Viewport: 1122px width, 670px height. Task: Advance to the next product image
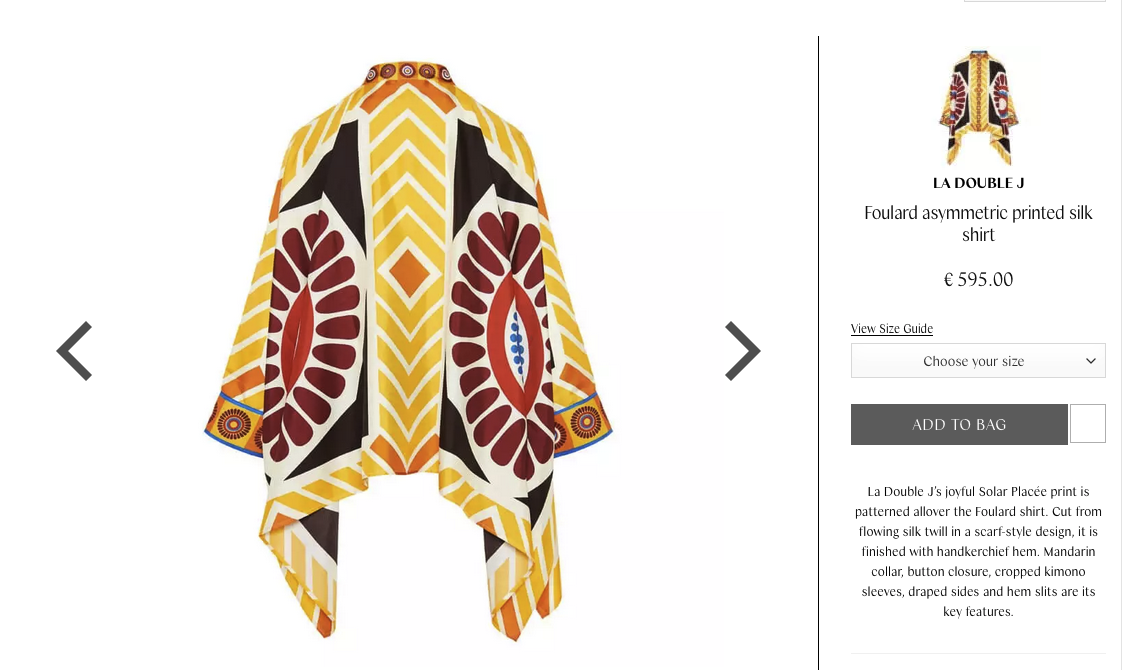(x=742, y=351)
